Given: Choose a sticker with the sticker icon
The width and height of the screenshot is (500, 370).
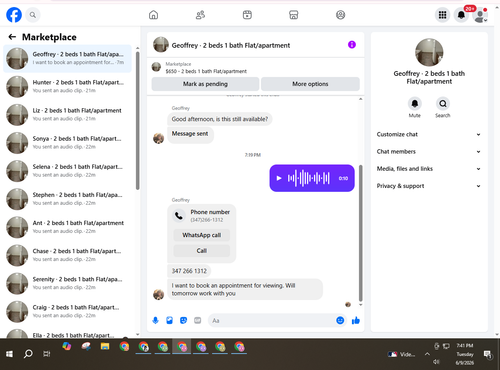Looking at the screenshot, I should pos(183,321).
